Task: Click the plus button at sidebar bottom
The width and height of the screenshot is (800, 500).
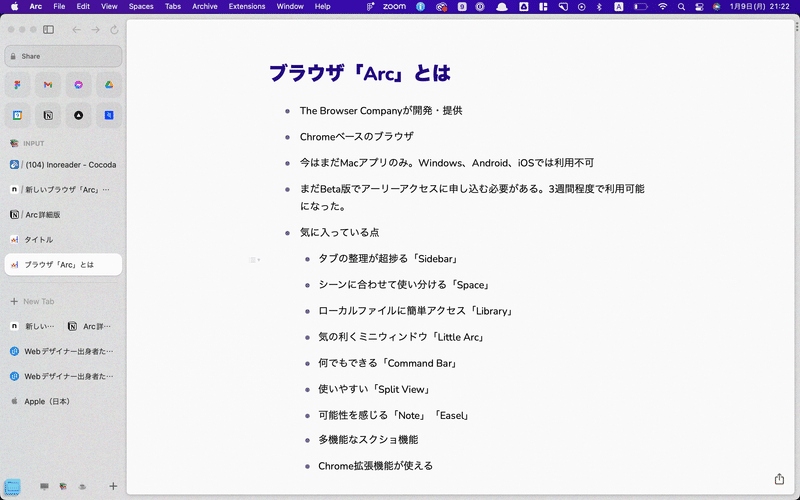Action: 113,486
